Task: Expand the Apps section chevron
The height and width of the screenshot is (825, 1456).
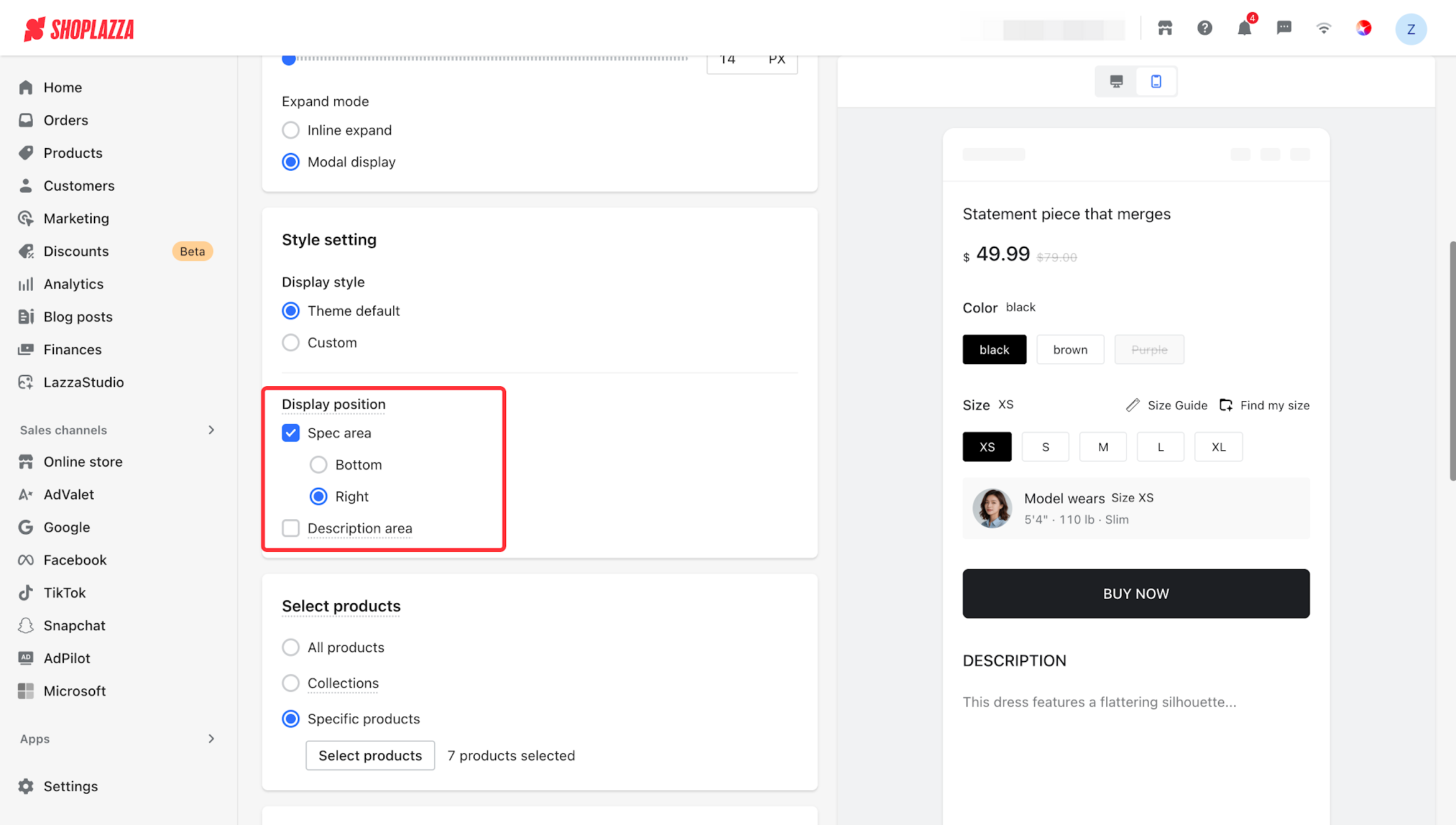Action: tap(211, 739)
